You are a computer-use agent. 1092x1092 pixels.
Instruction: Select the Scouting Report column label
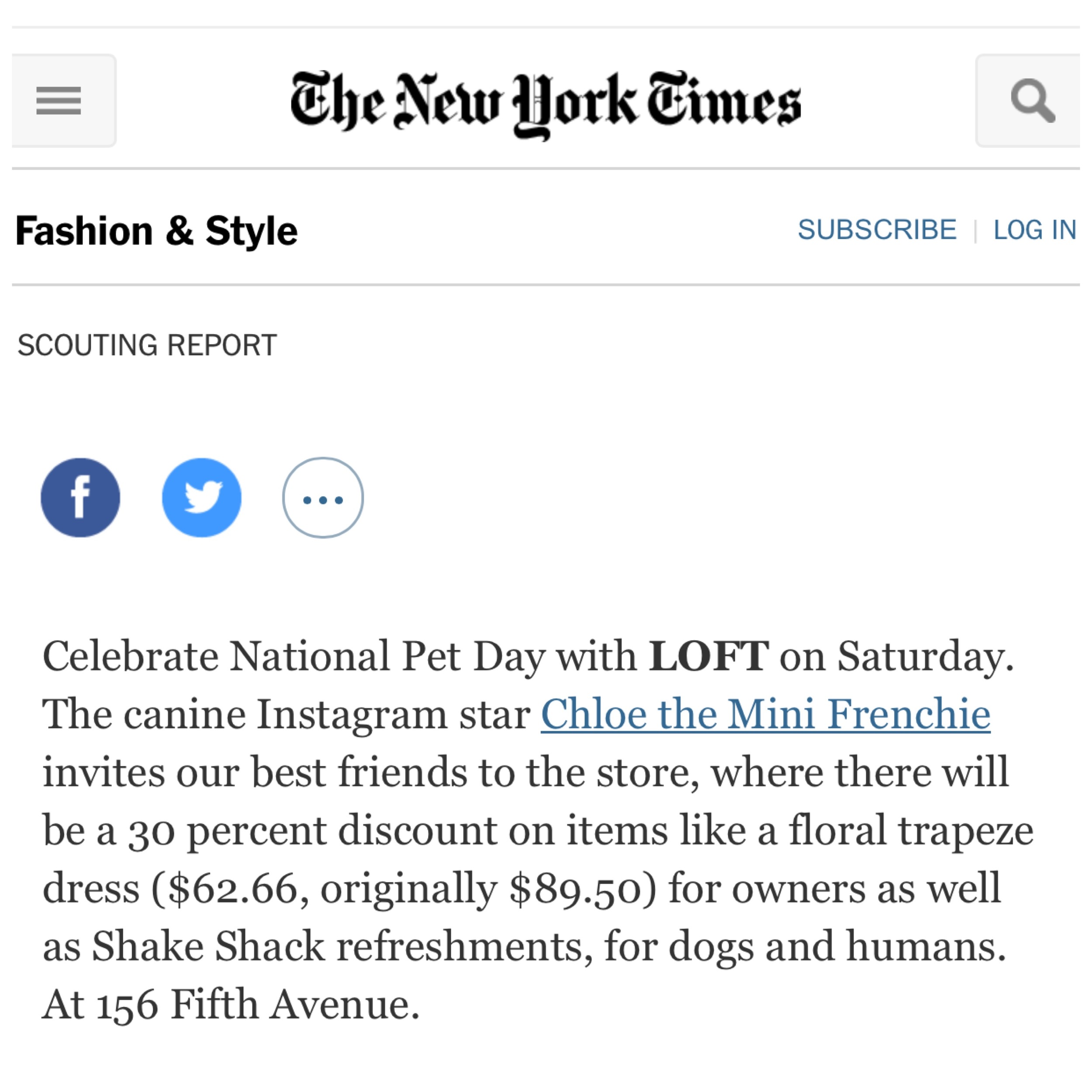pos(147,346)
